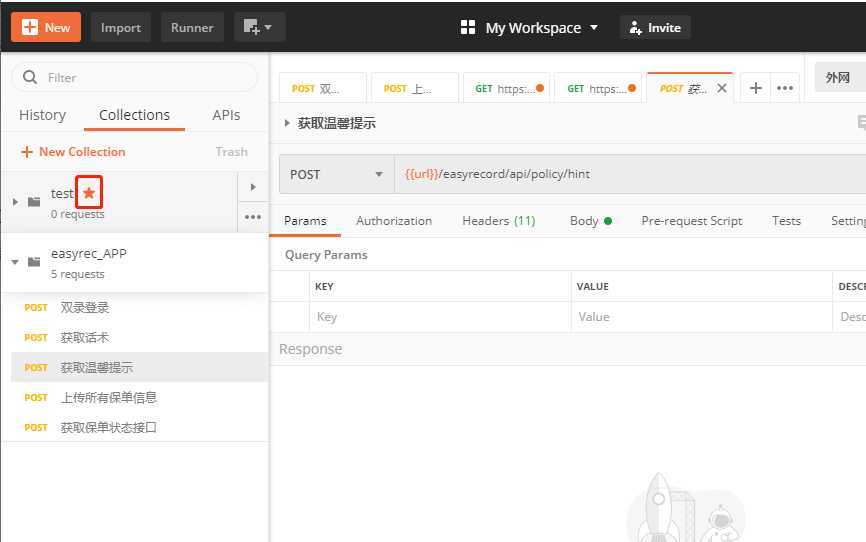Click the request URL field
This screenshot has width=866, height=542.
click(x=630, y=174)
